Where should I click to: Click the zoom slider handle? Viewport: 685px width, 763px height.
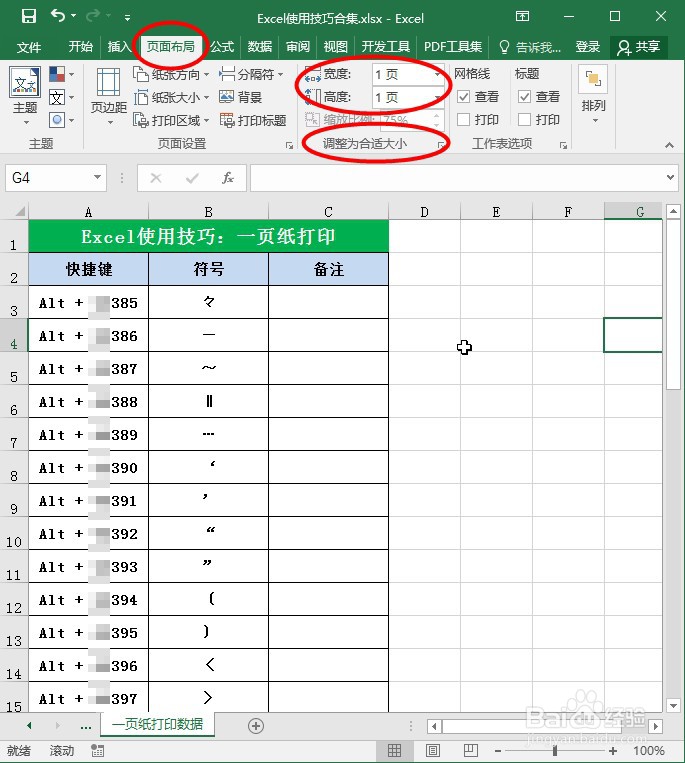[555, 751]
